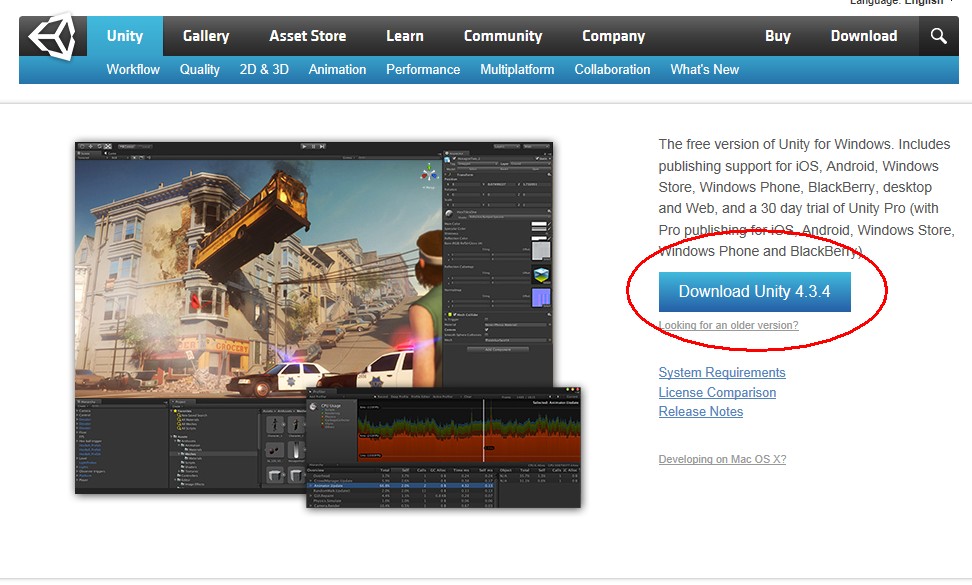The image size is (972, 585).
Task: Open the What's New page
Action: coord(705,69)
